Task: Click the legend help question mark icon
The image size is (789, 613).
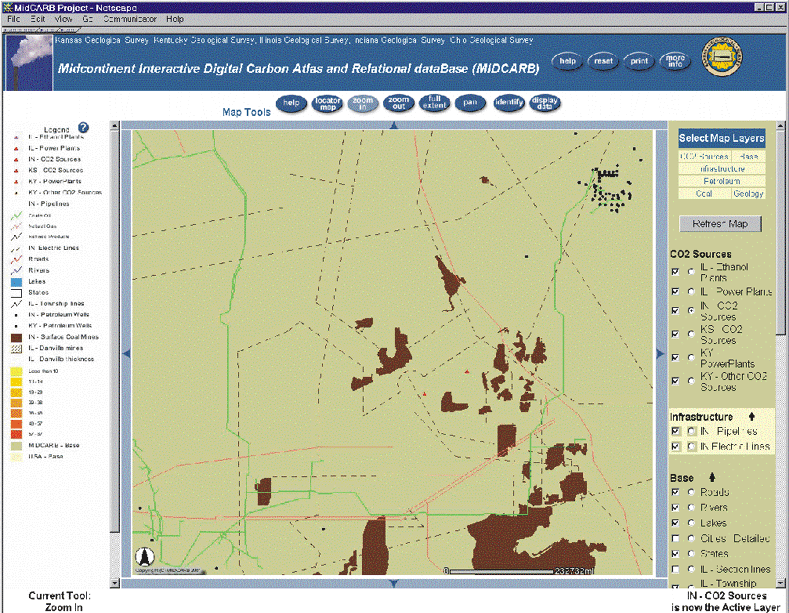Action: (83, 128)
